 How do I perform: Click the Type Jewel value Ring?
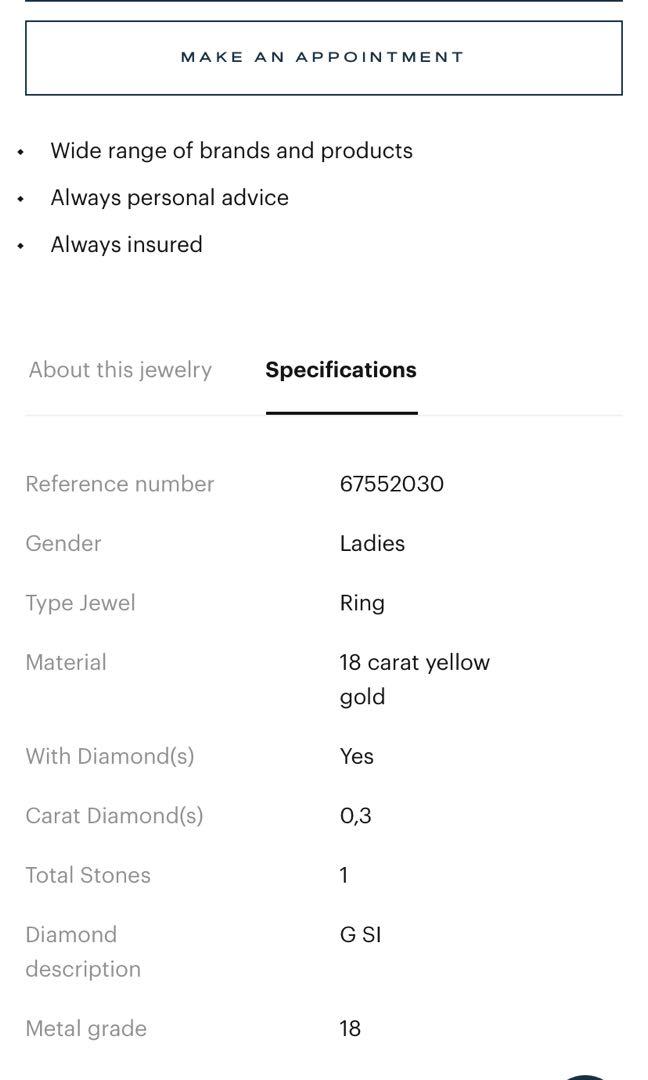[361, 603]
